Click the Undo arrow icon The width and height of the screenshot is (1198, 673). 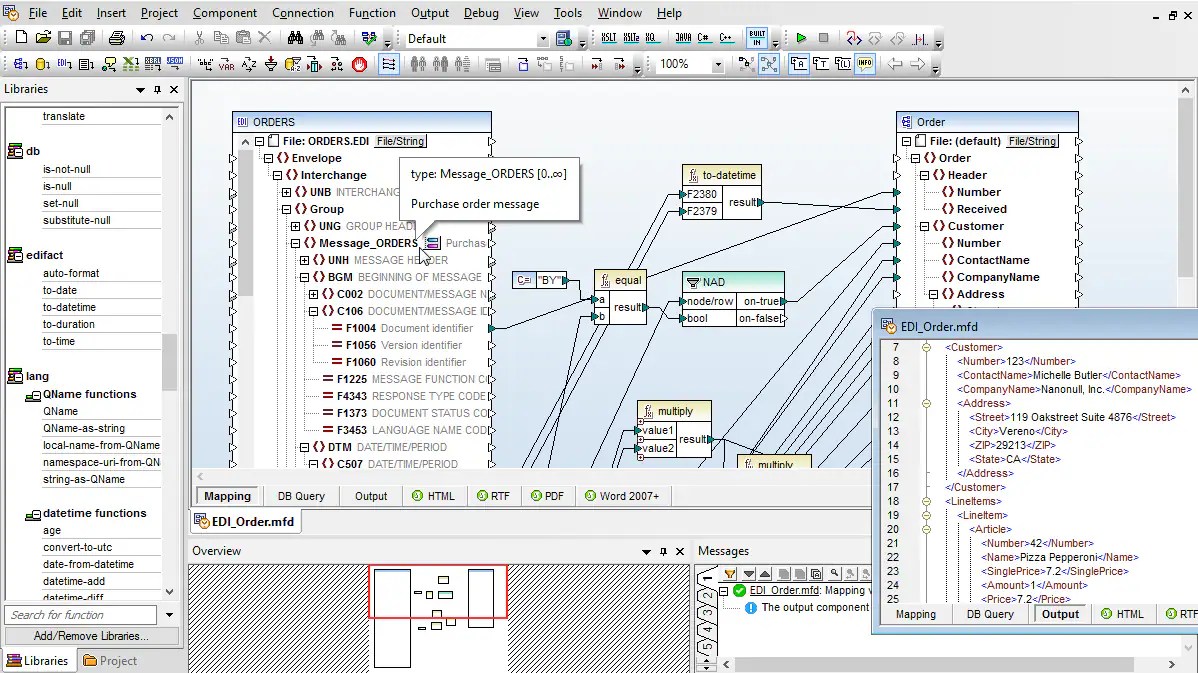(147, 37)
